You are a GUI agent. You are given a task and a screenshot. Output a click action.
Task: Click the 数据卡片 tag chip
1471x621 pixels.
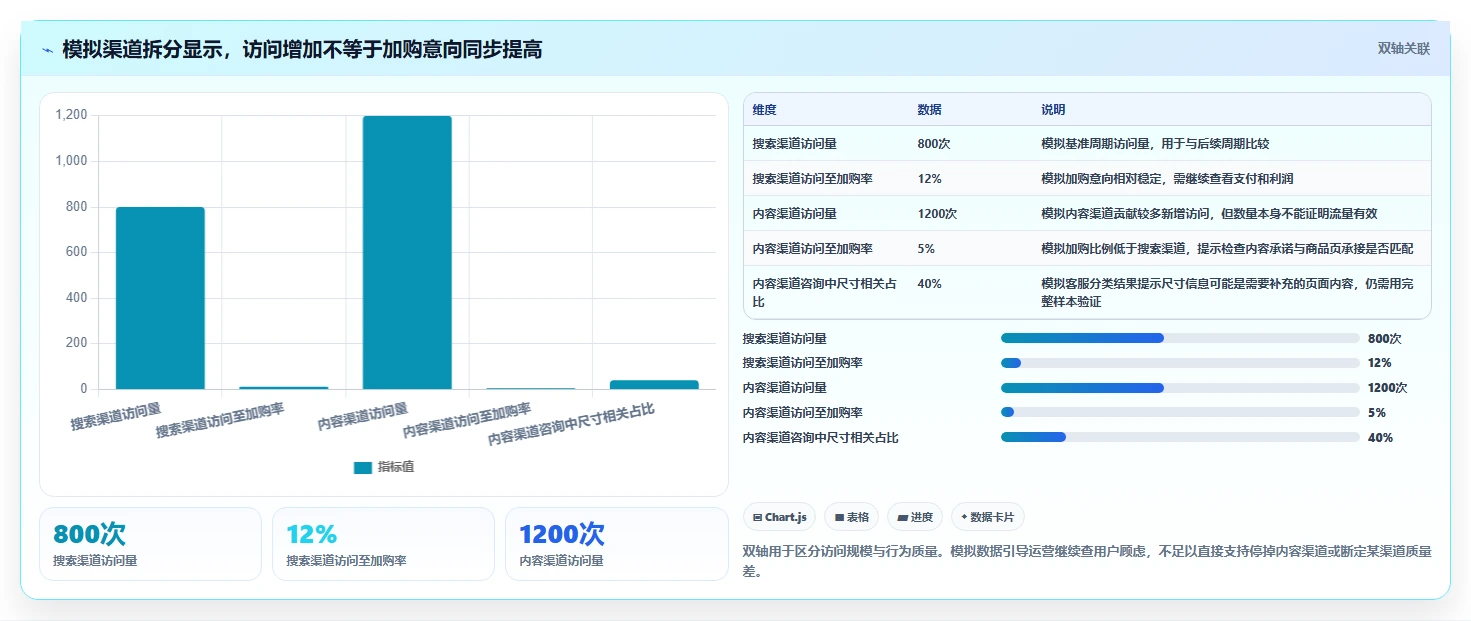pos(988,517)
